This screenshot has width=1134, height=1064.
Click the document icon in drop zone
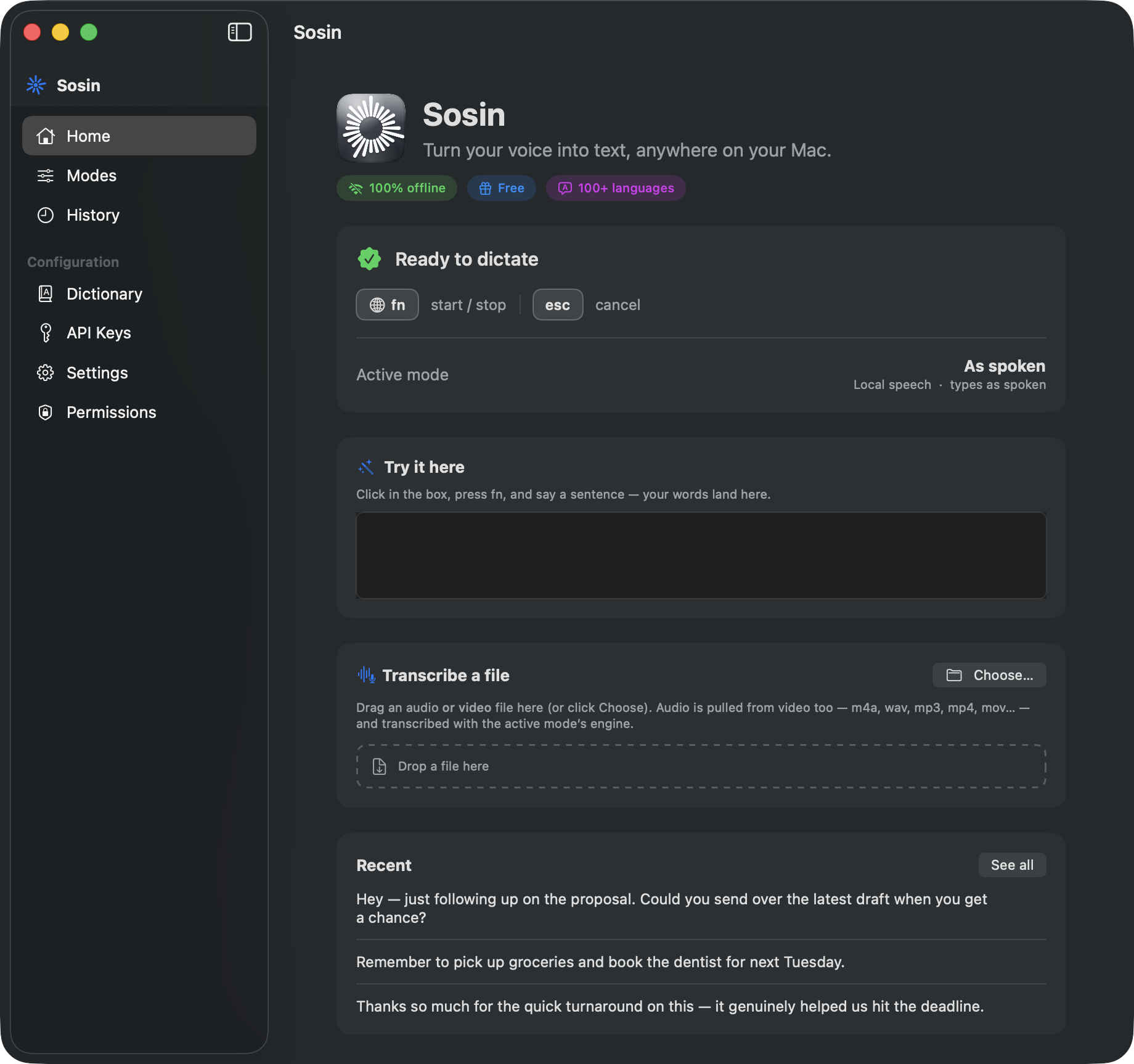(380, 766)
